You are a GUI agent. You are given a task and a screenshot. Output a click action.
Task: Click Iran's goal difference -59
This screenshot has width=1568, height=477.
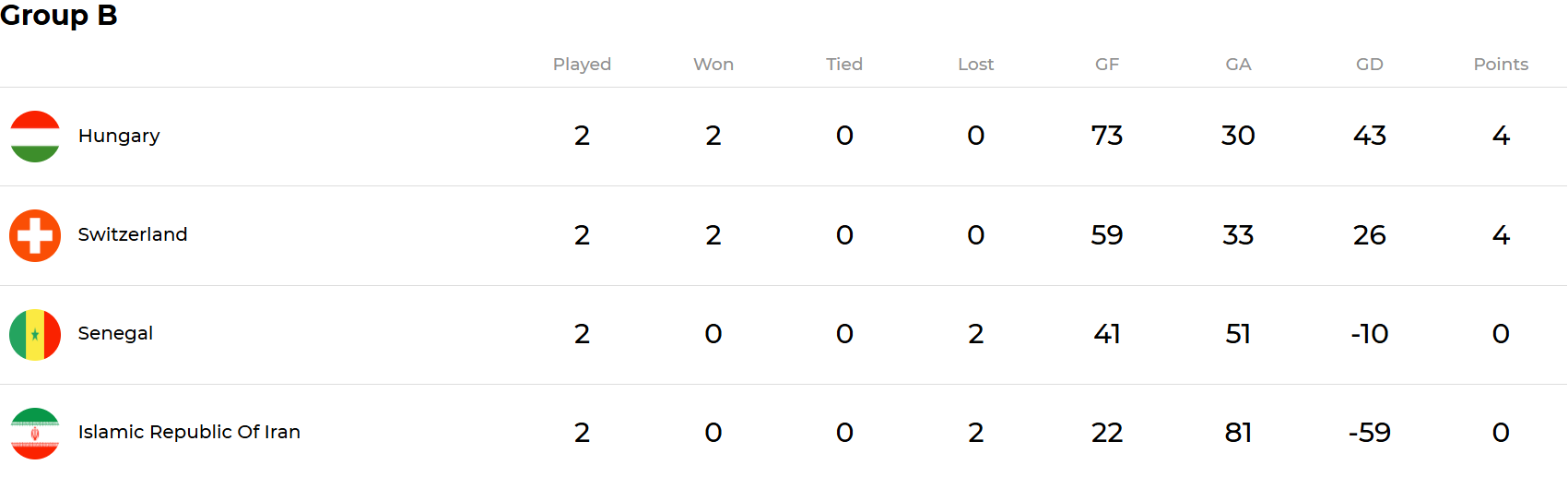point(1369,432)
